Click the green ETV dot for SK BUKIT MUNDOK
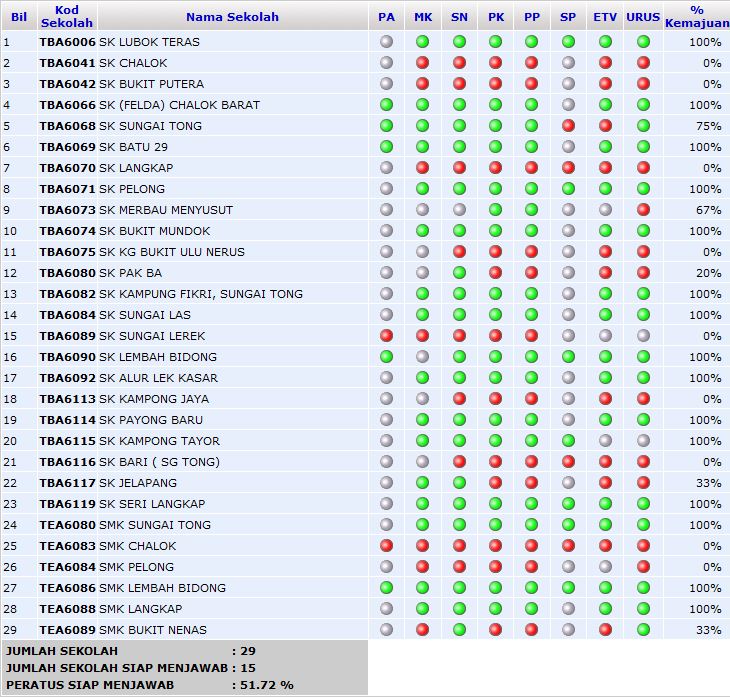This screenshot has height=697, width=730. [x=605, y=231]
